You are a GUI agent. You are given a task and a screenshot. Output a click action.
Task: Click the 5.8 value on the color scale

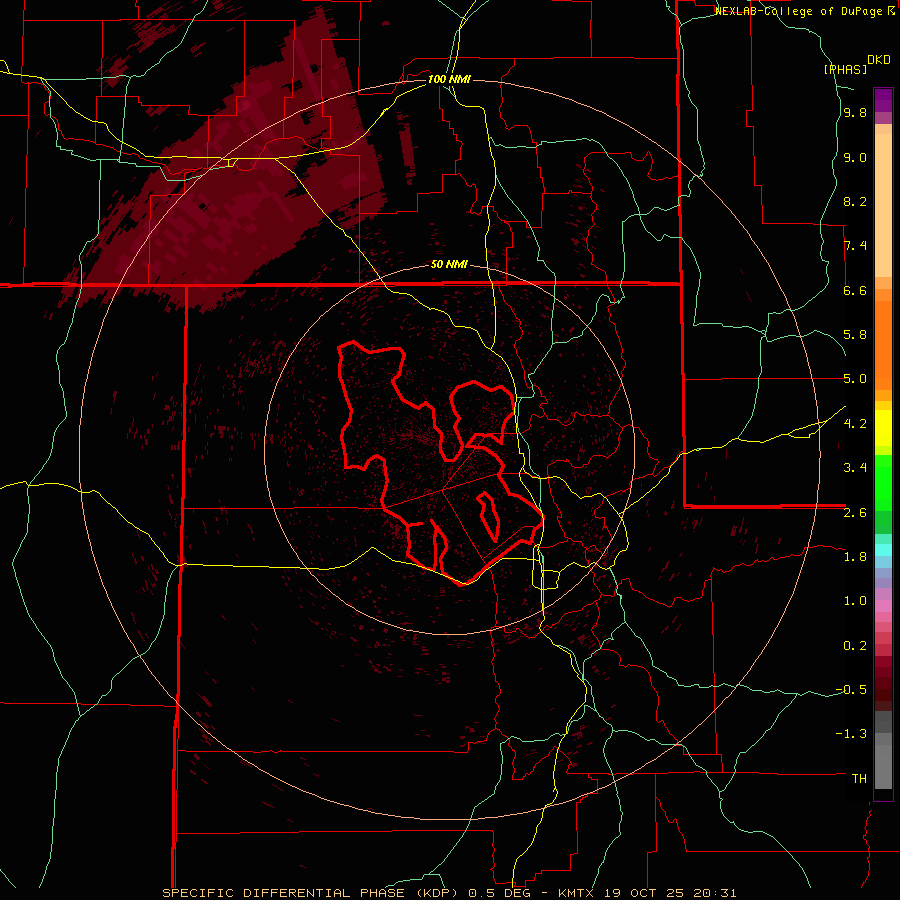coord(855,335)
